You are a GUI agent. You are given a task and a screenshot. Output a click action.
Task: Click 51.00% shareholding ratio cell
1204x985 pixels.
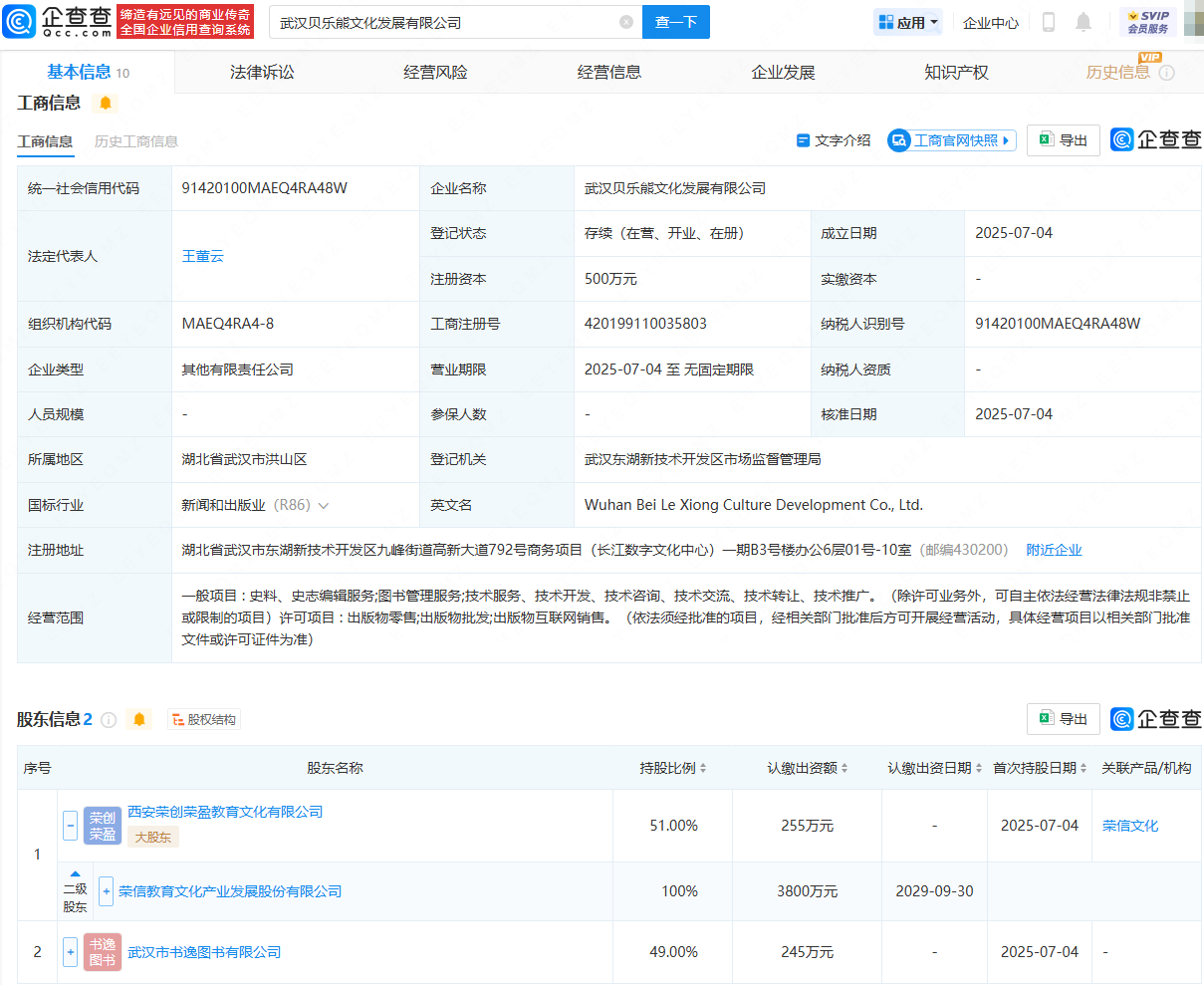(674, 826)
